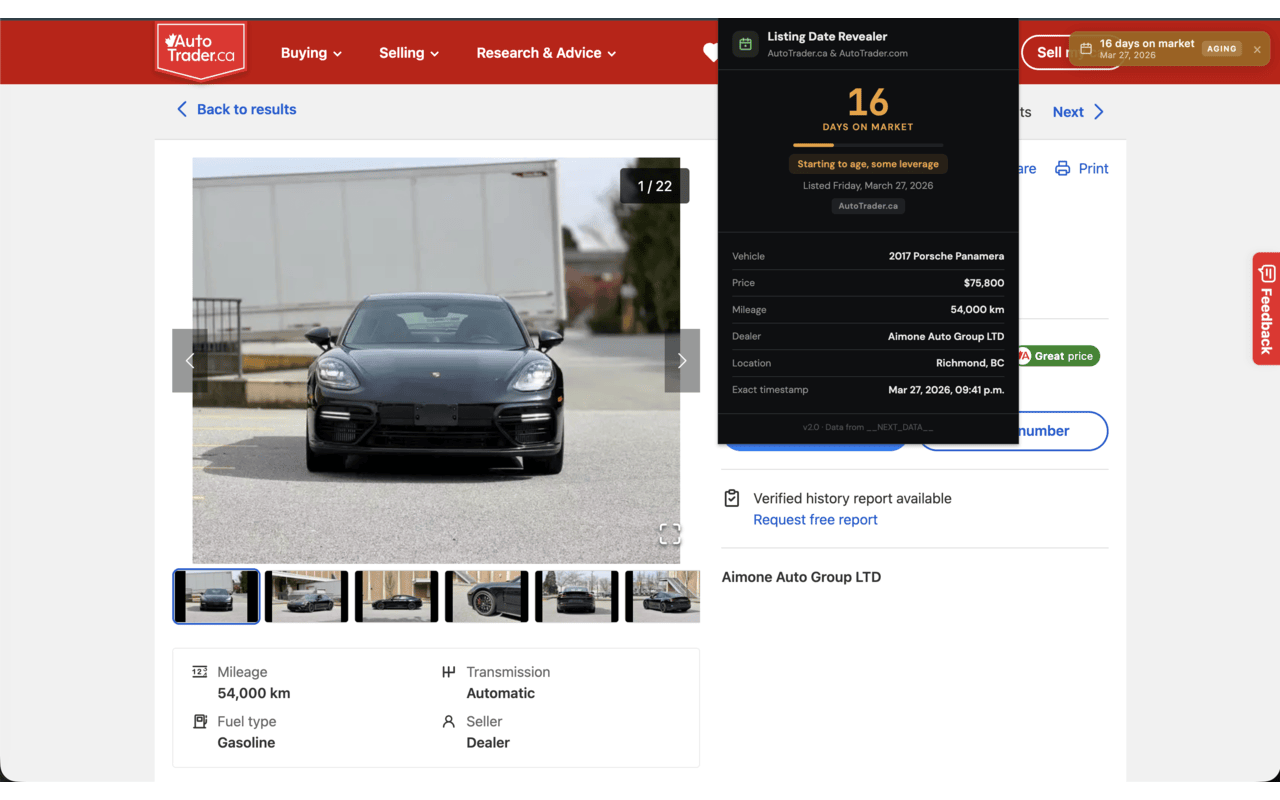Image resolution: width=1280 pixels, height=800 pixels.
Task: Click the Listing Date Revealer extension icon
Action: pyautogui.click(x=745, y=44)
